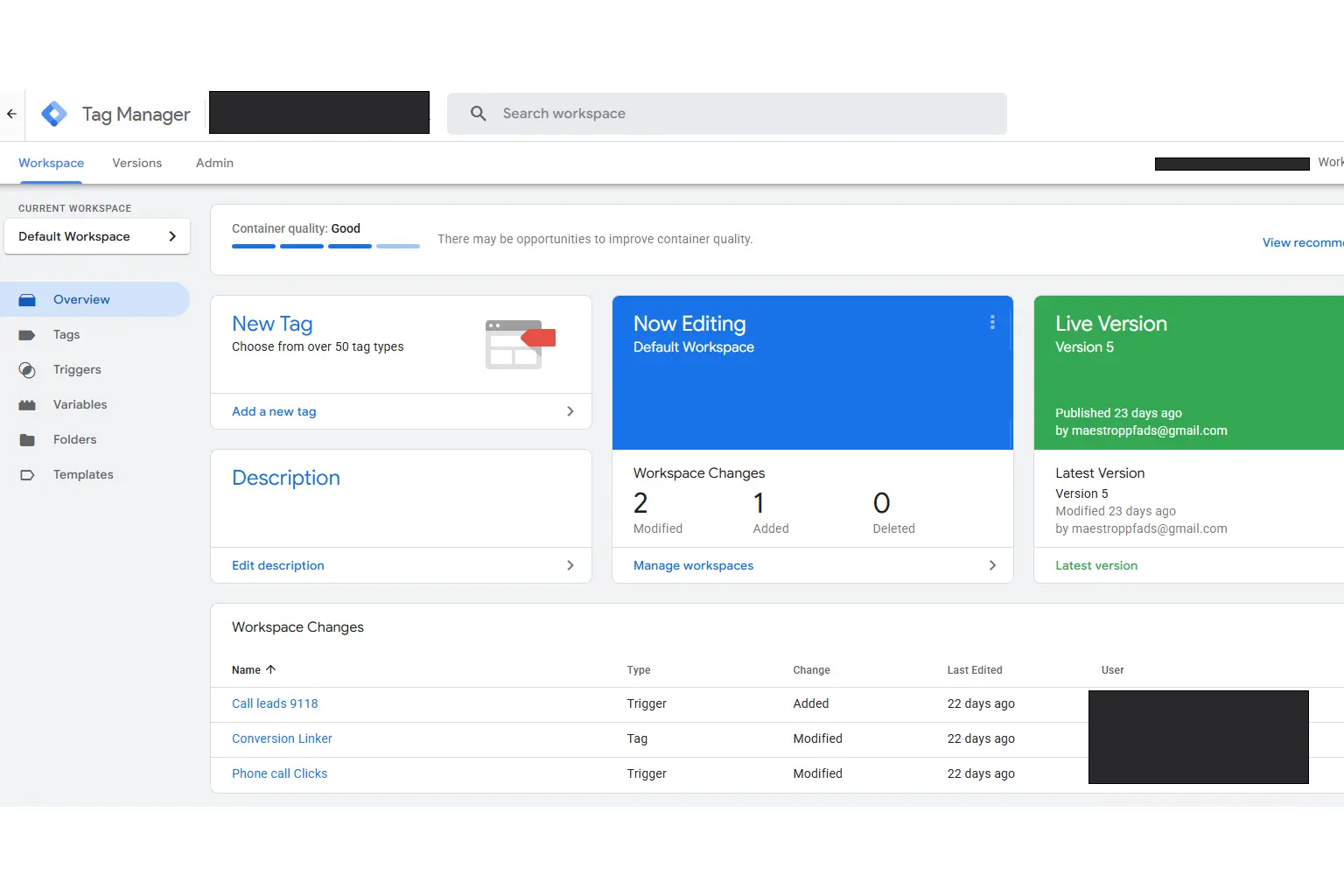The width and height of the screenshot is (1344, 896).
Task: Open the Conversion Linker tag
Action: click(282, 738)
